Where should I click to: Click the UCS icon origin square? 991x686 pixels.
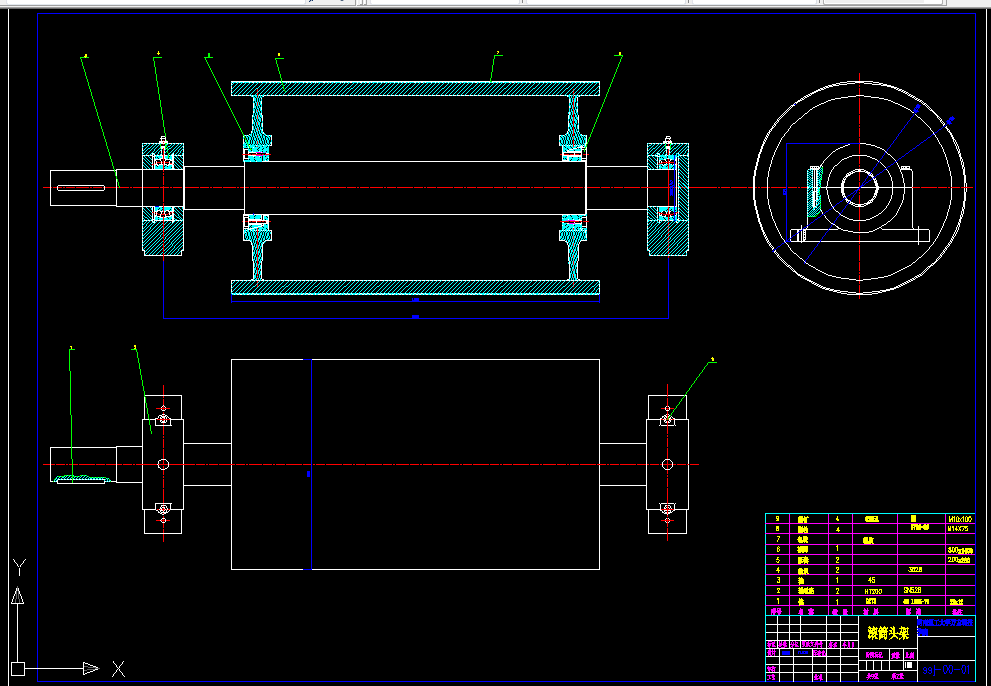[x=18, y=668]
